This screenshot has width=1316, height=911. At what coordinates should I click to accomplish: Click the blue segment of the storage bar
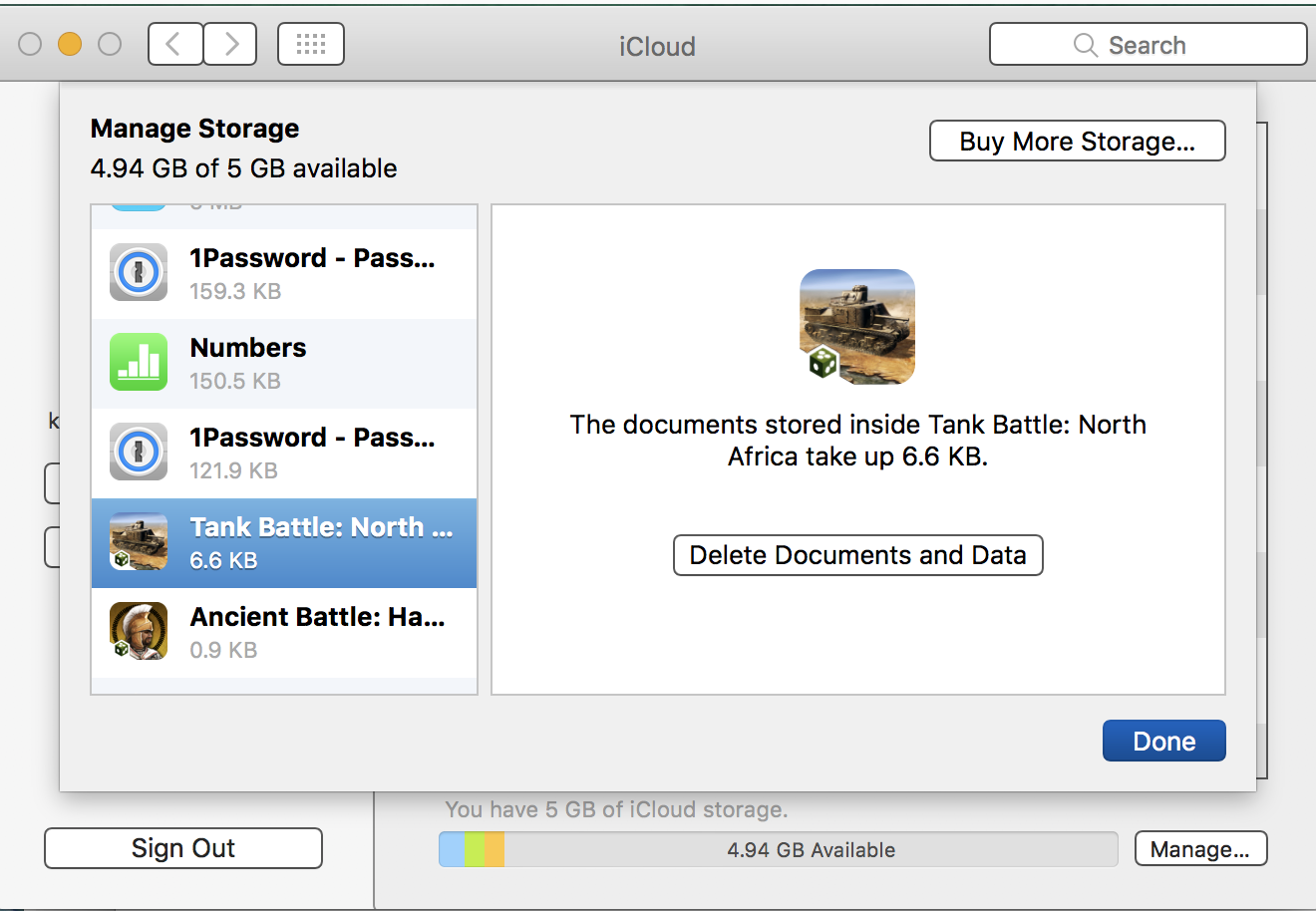coord(452,849)
